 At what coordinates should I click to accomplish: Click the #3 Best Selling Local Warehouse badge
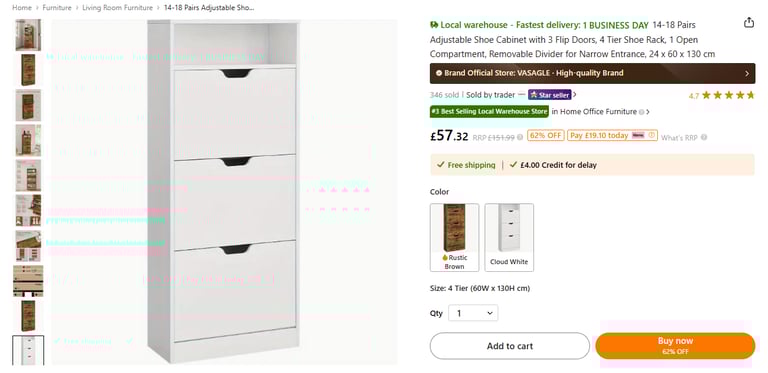coord(489,112)
